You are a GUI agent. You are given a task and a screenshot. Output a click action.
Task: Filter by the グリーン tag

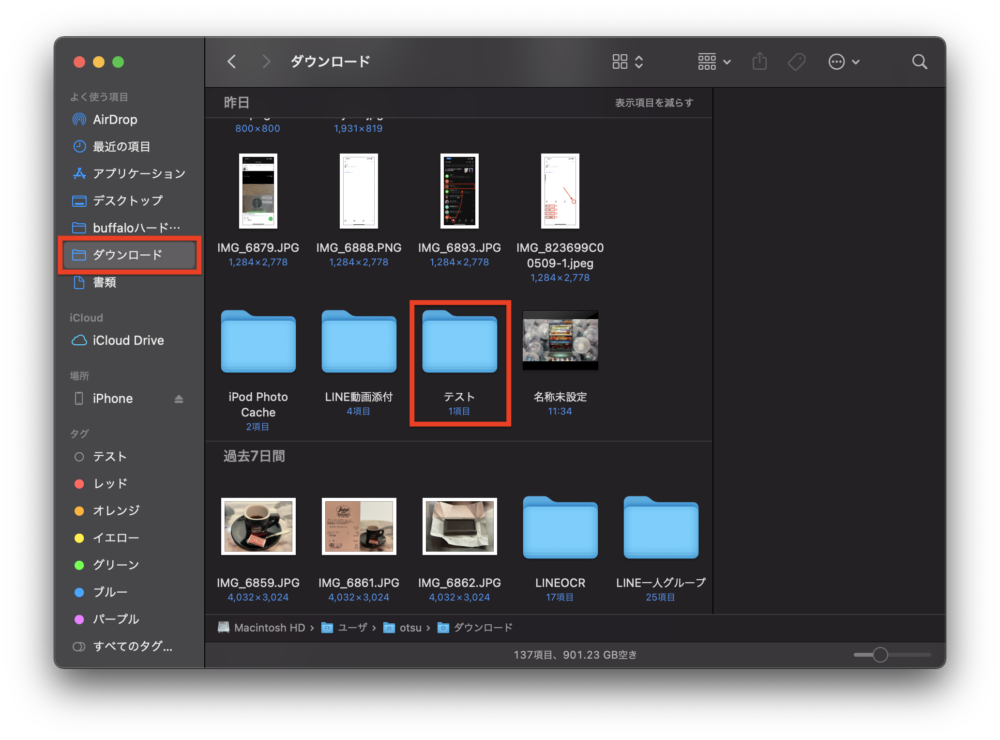(129, 565)
